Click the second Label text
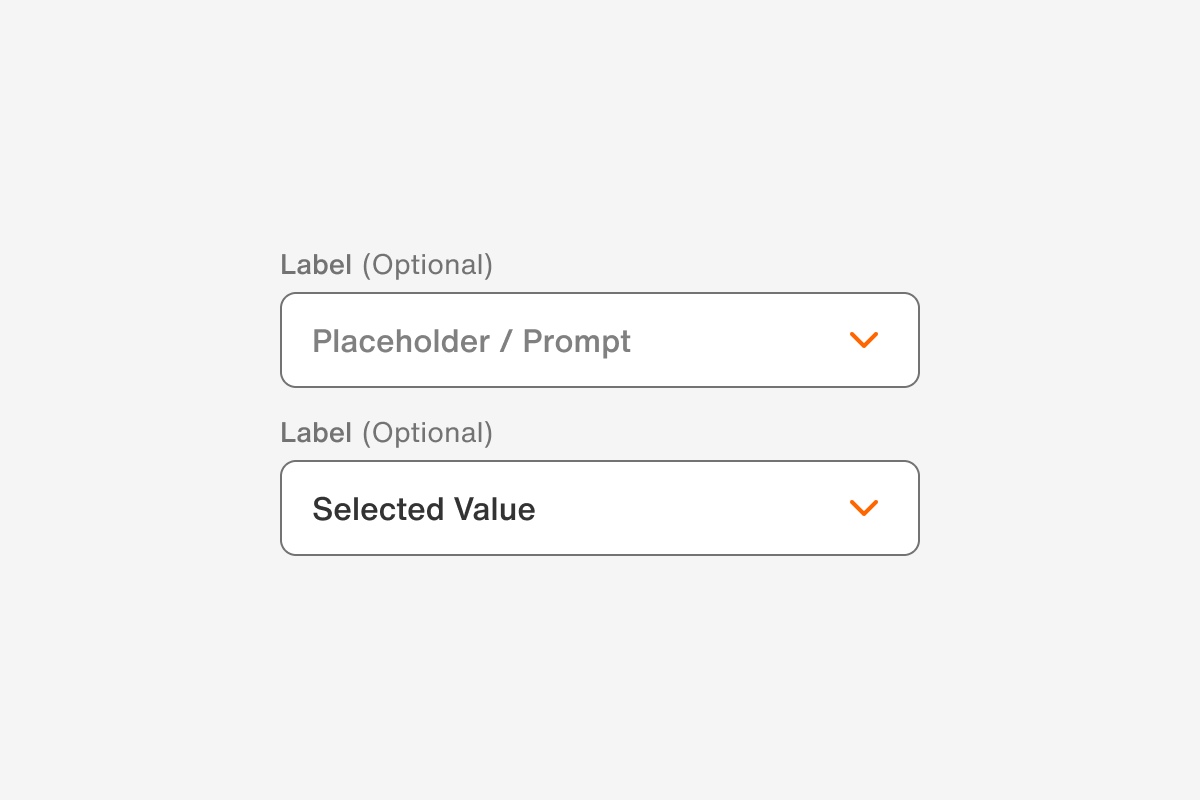This screenshot has height=800, width=1200. pyautogui.click(x=317, y=432)
